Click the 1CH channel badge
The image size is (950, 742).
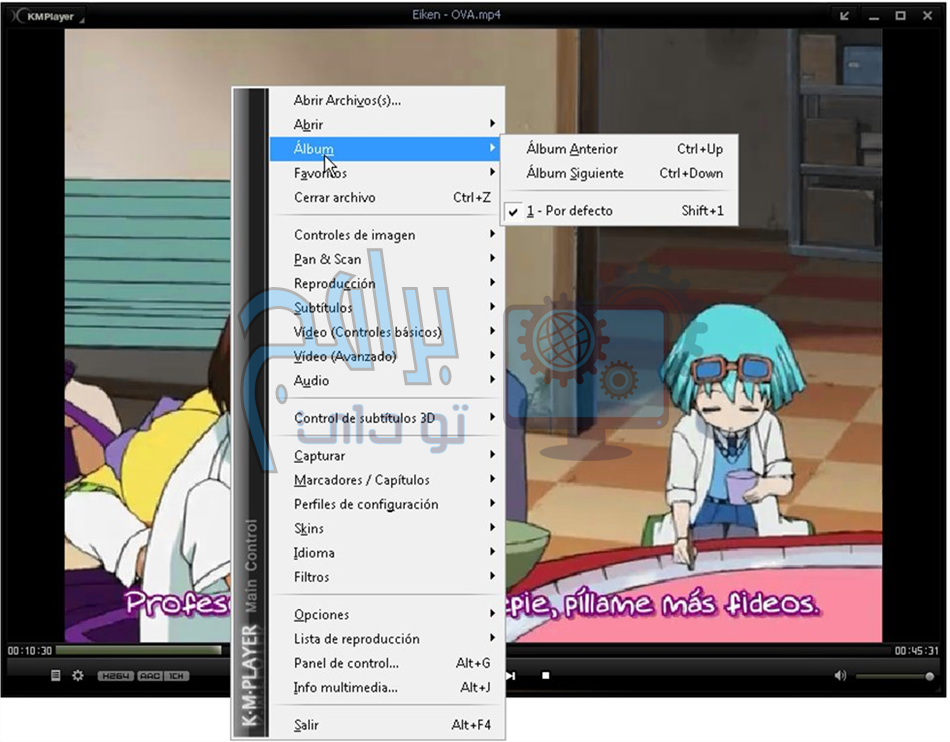[176, 677]
